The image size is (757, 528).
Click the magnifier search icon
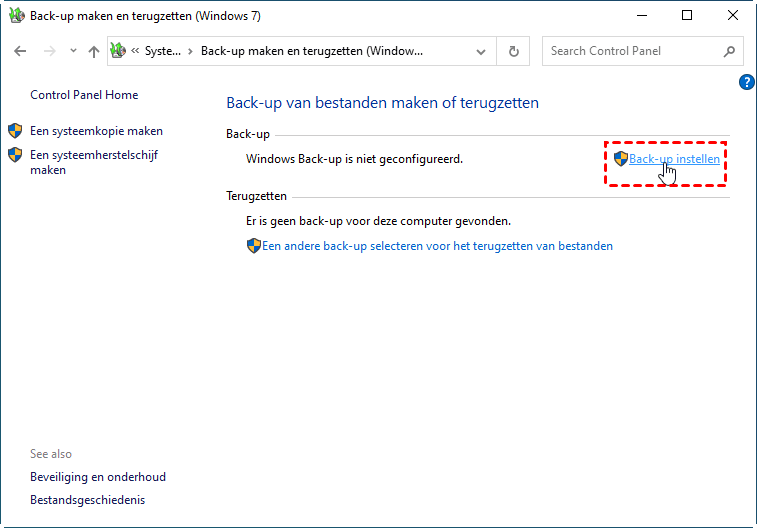click(x=729, y=51)
